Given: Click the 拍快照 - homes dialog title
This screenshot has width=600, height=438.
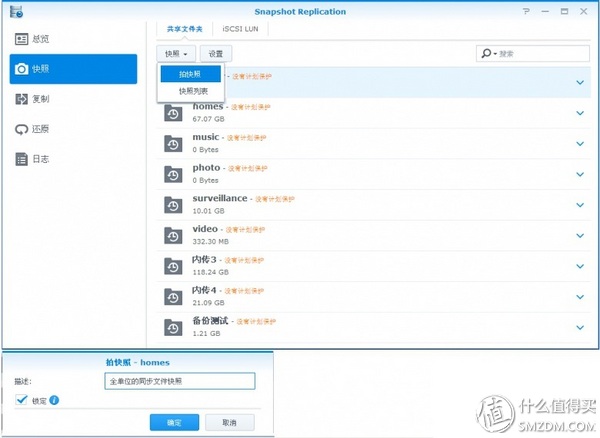Looking at the screenshot, I should pos(137,362).
